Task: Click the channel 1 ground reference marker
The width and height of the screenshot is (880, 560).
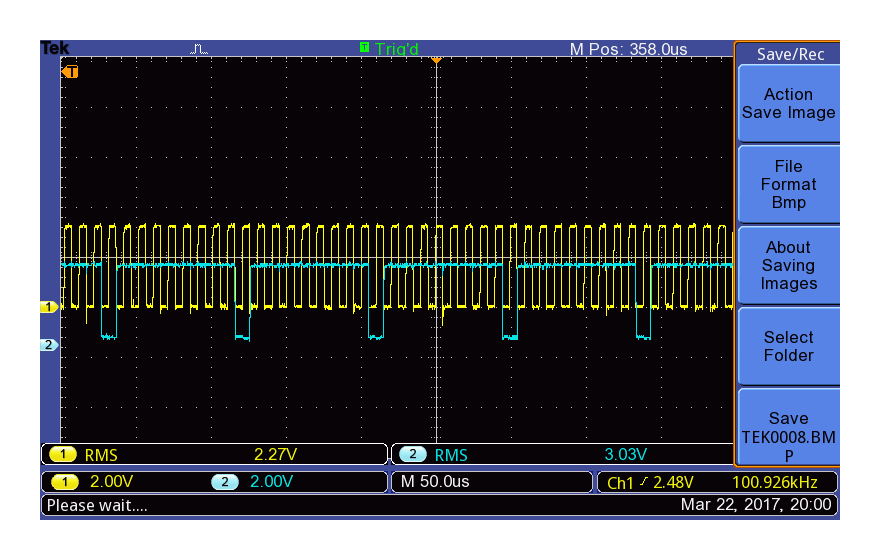Action: pos(49,307)
